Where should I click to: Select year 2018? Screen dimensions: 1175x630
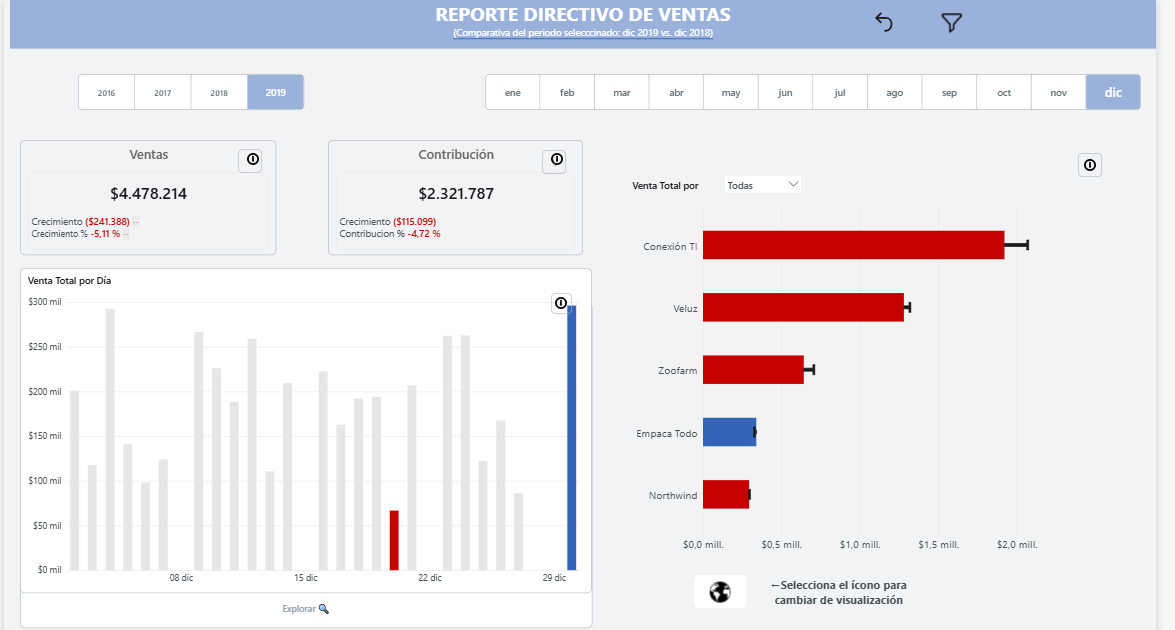tap(219, 92)
